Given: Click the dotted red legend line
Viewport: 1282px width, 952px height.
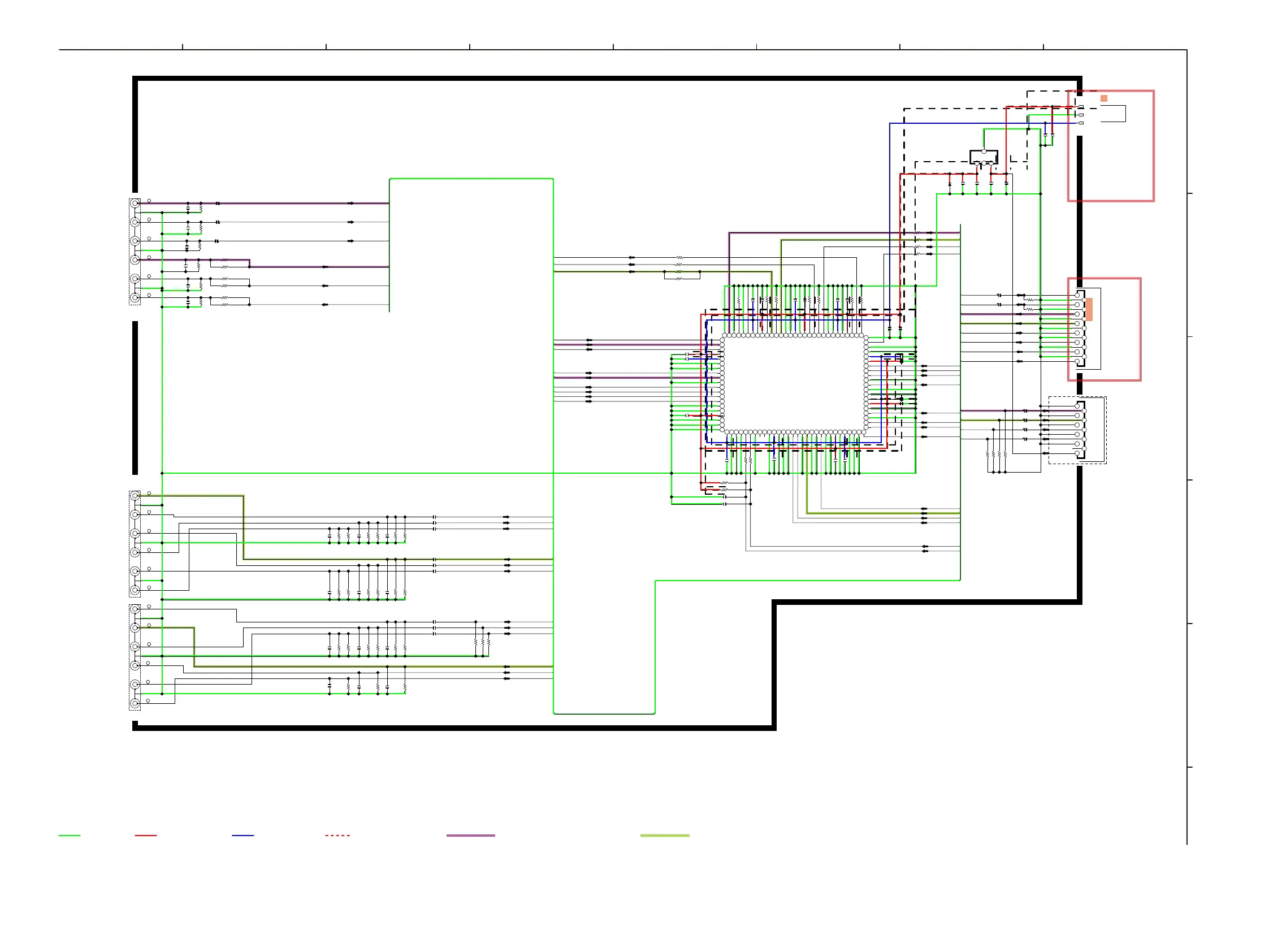Looking at the screenshot, I should pos(337,835).
